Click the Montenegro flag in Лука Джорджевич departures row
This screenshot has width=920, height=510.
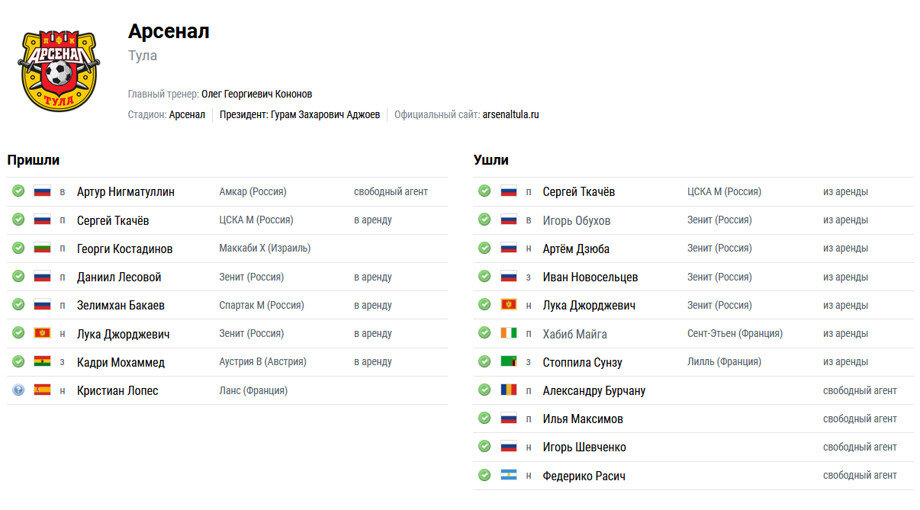pyautogui.click(x=509, y=305)
